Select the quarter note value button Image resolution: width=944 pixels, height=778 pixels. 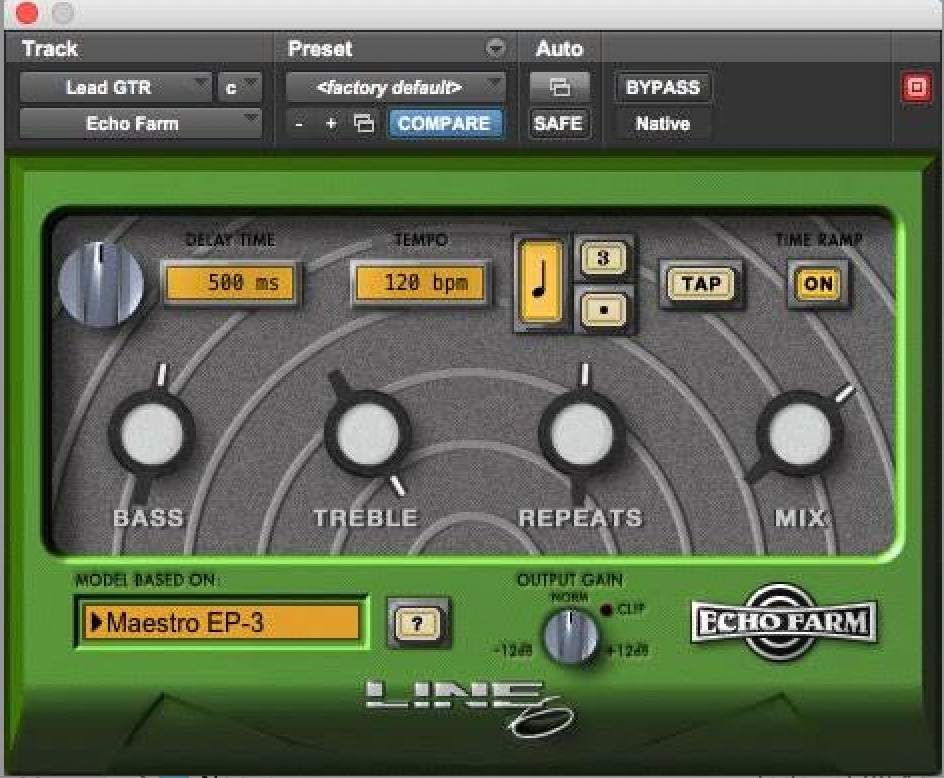[540, 282]
